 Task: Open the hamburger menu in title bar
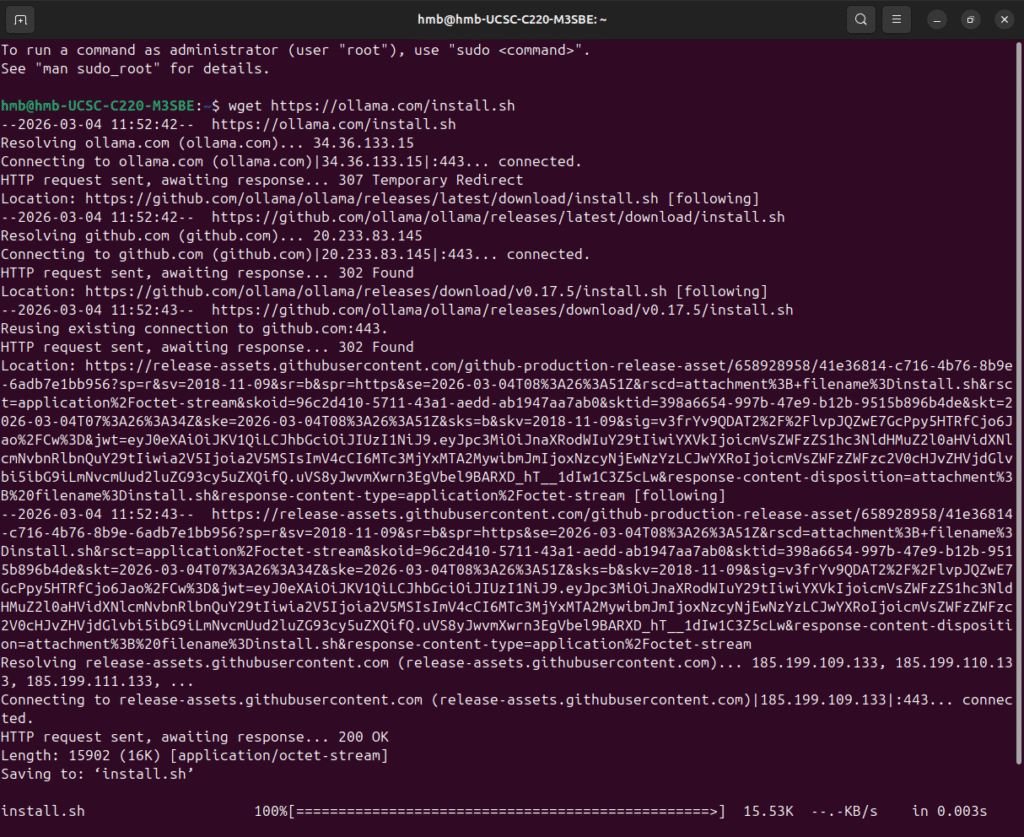point(897,19)
